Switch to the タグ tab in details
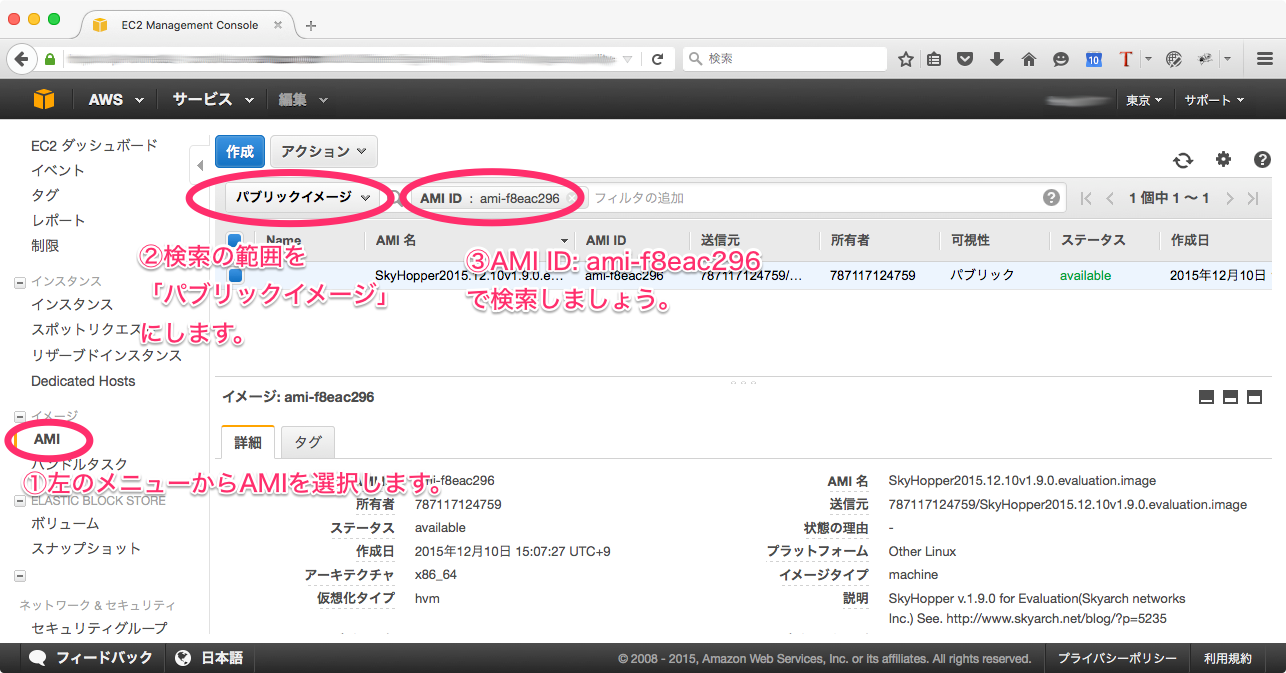 (x=308, y=442)
